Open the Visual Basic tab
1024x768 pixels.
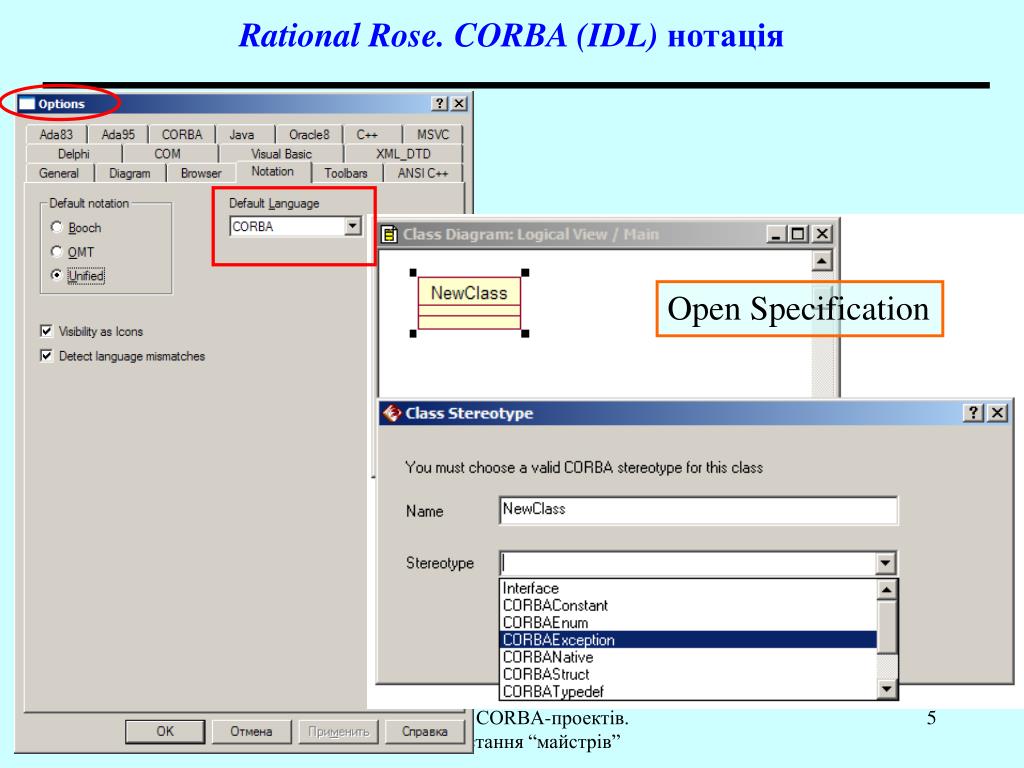click(x=281, y=154)
